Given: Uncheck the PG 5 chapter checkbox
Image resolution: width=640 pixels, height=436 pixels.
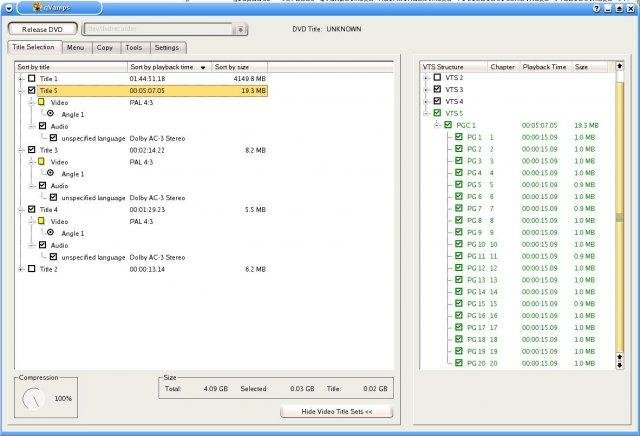Looking at the screenshot, I should [x=459, y=184].
